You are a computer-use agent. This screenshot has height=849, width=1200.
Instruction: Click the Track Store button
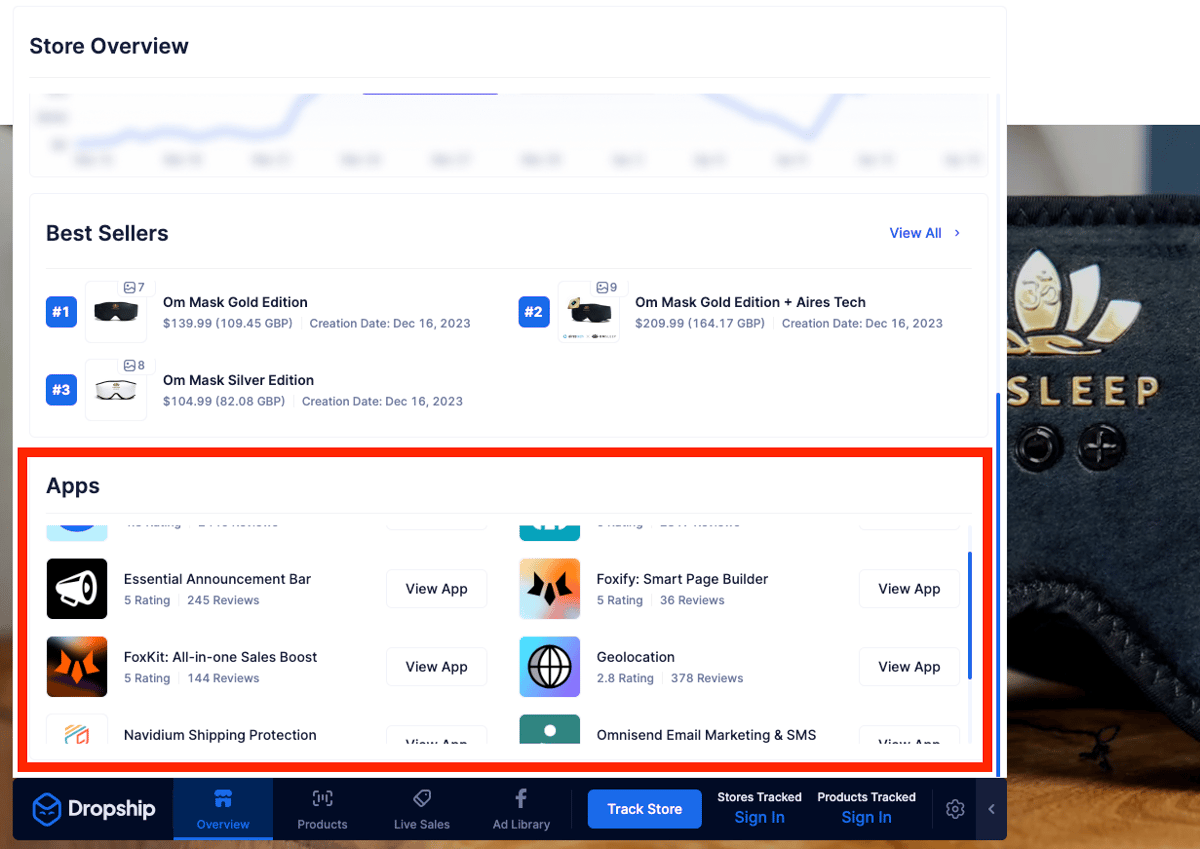point(645,809)
